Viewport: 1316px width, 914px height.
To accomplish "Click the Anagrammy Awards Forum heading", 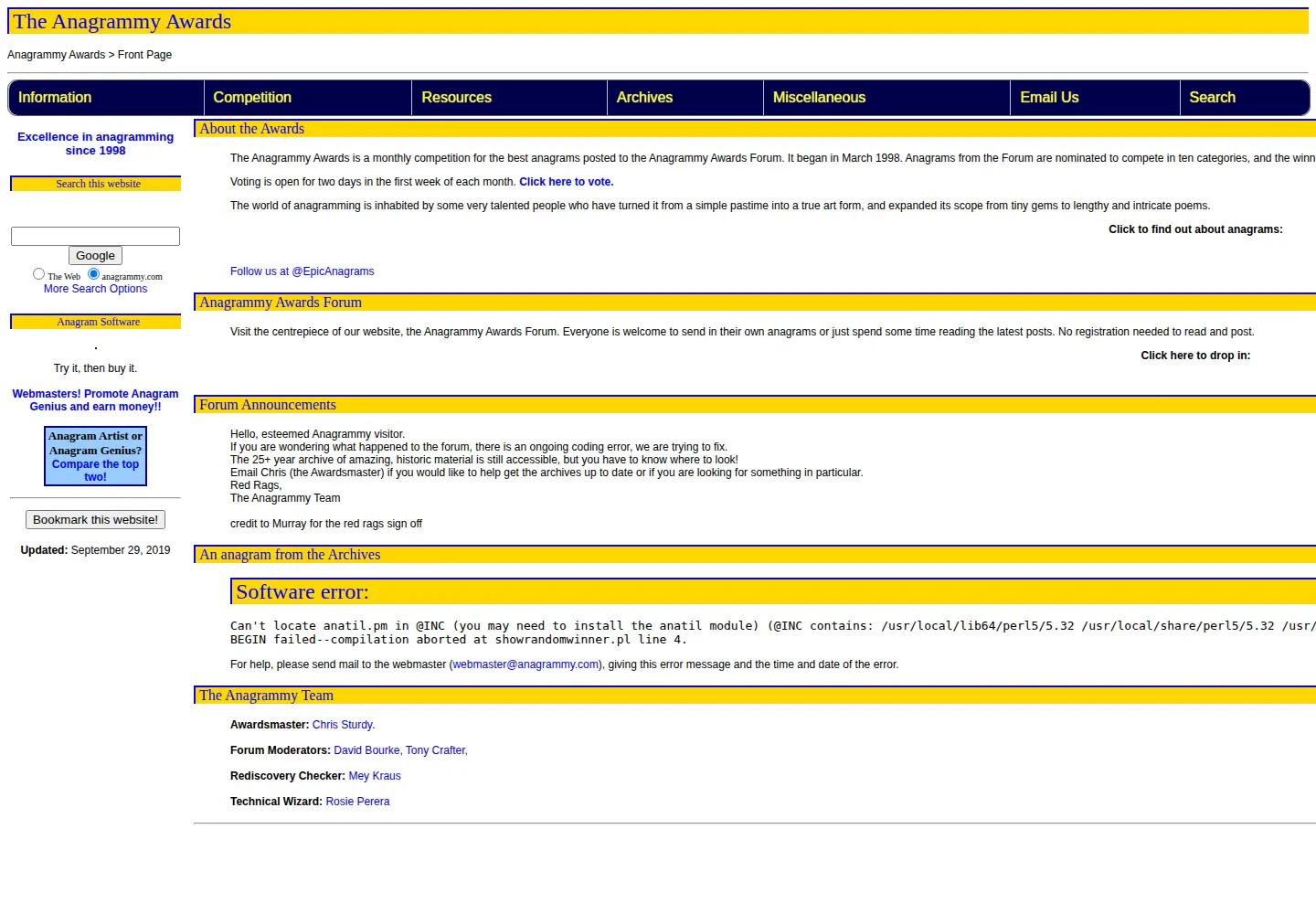I will tap(281, 303).
